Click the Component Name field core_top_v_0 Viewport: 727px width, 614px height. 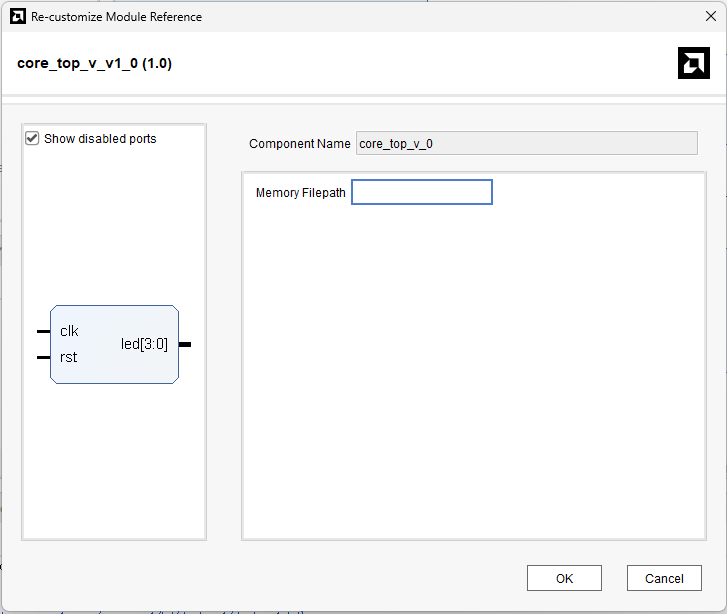pos(526,143)
